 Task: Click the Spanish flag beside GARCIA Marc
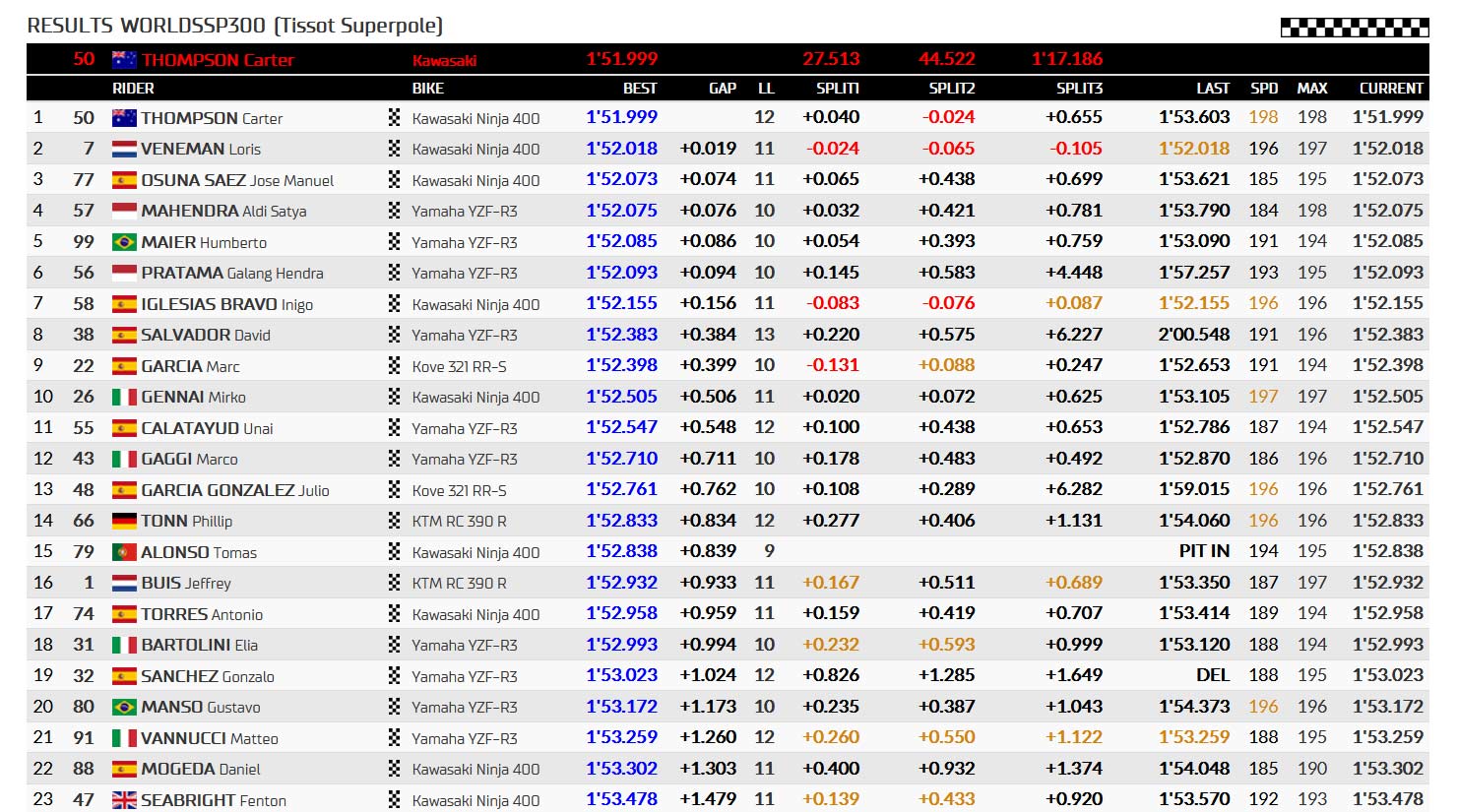(124, 366)
